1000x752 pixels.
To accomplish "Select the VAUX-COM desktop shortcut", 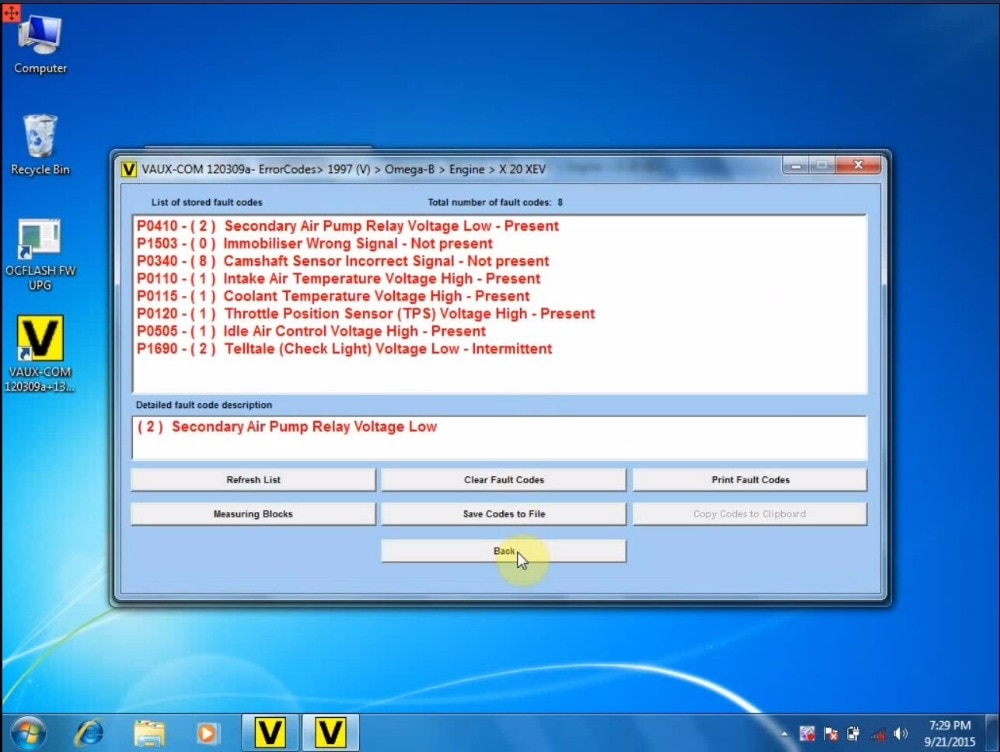I will click(40, 354).
